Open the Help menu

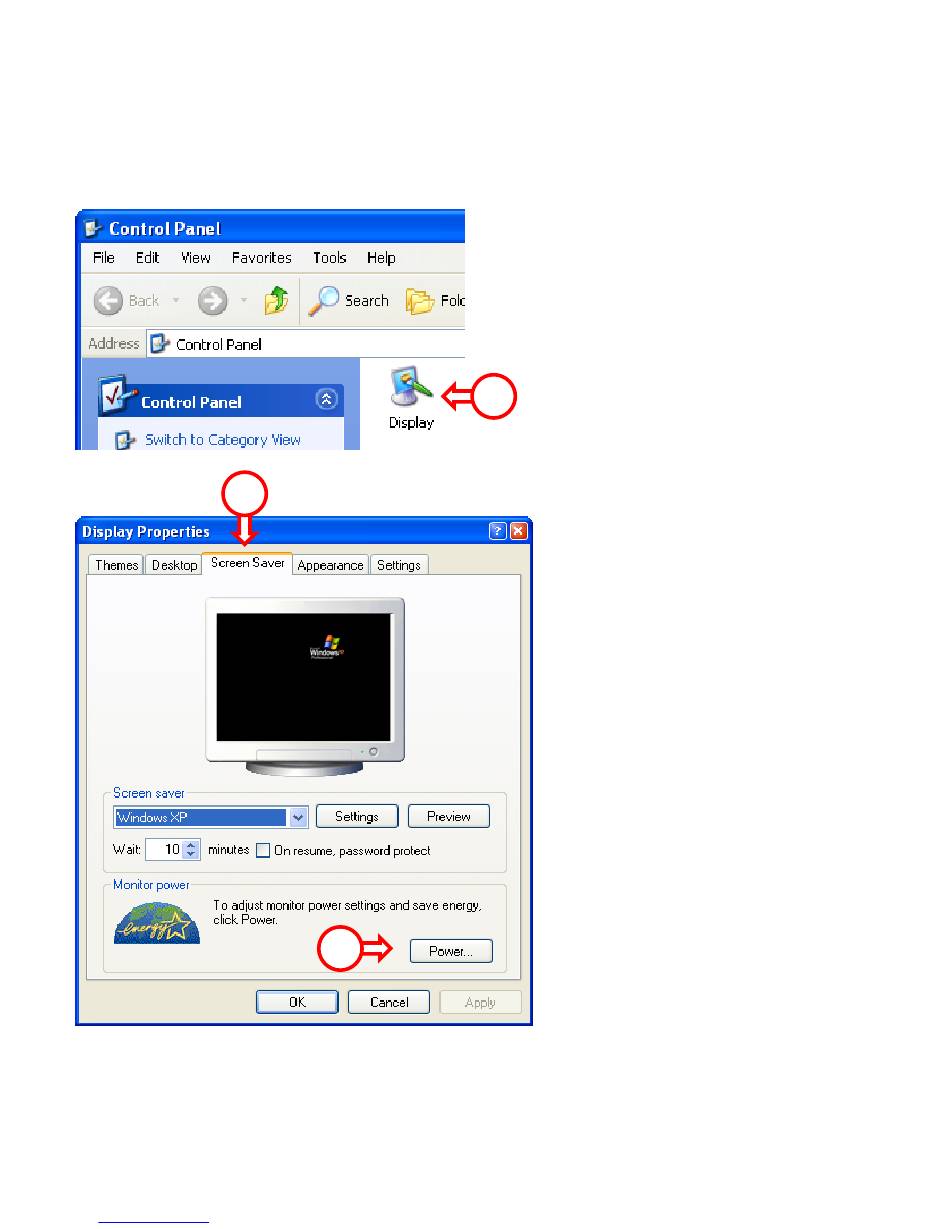pyautogui.click(x=381, y=257)
